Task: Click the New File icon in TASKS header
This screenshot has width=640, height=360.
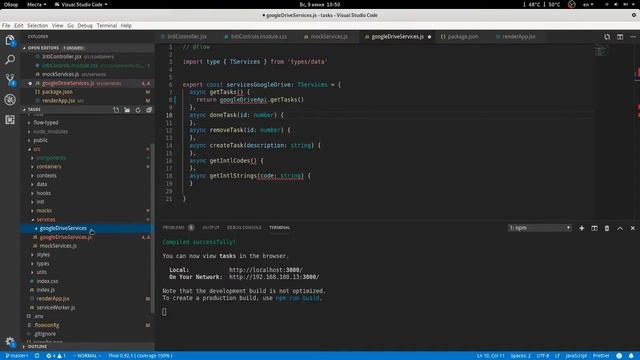Action: [x=116, y=110]
